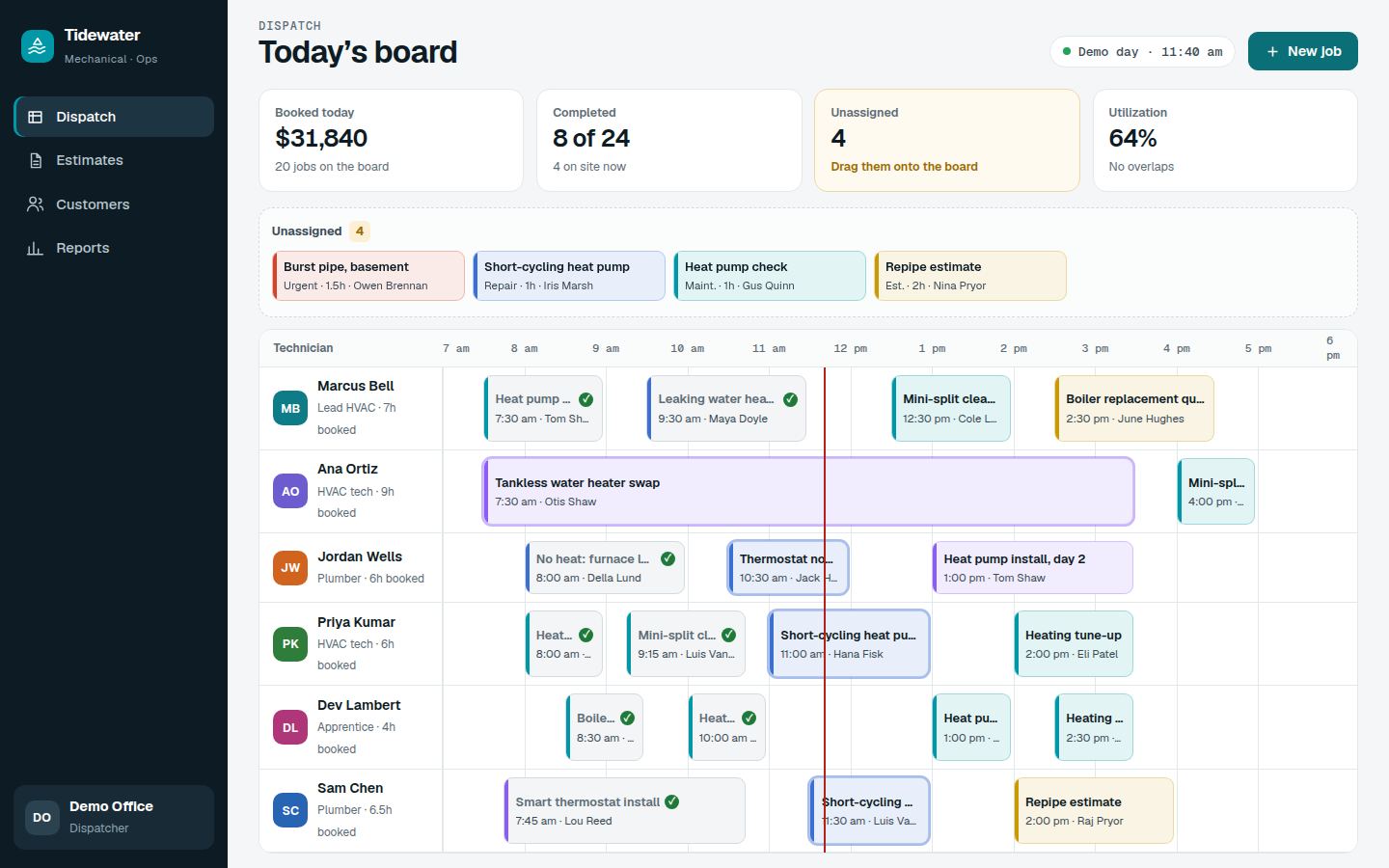Click checkmark on Mini-split Luis Van job
This screenshot has width=1389, height=868.
coord(728,635)
